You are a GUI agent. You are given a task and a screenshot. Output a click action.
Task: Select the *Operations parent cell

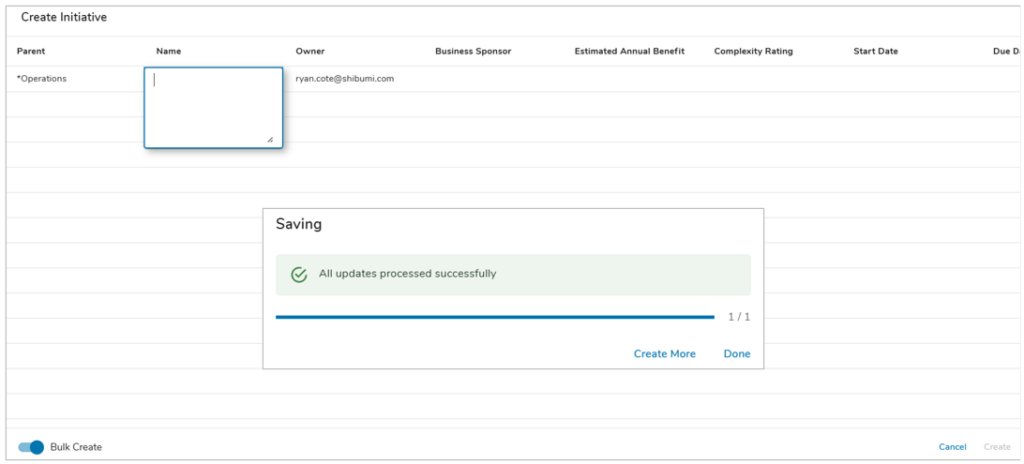tap(42, 78)
